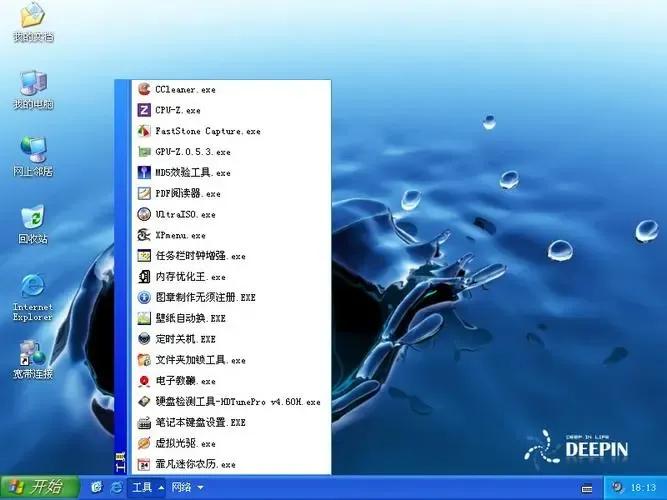Screen dimensions: 667x500
Task: Click the XPmenu.exe icon
Action: [x=144, y=235]
